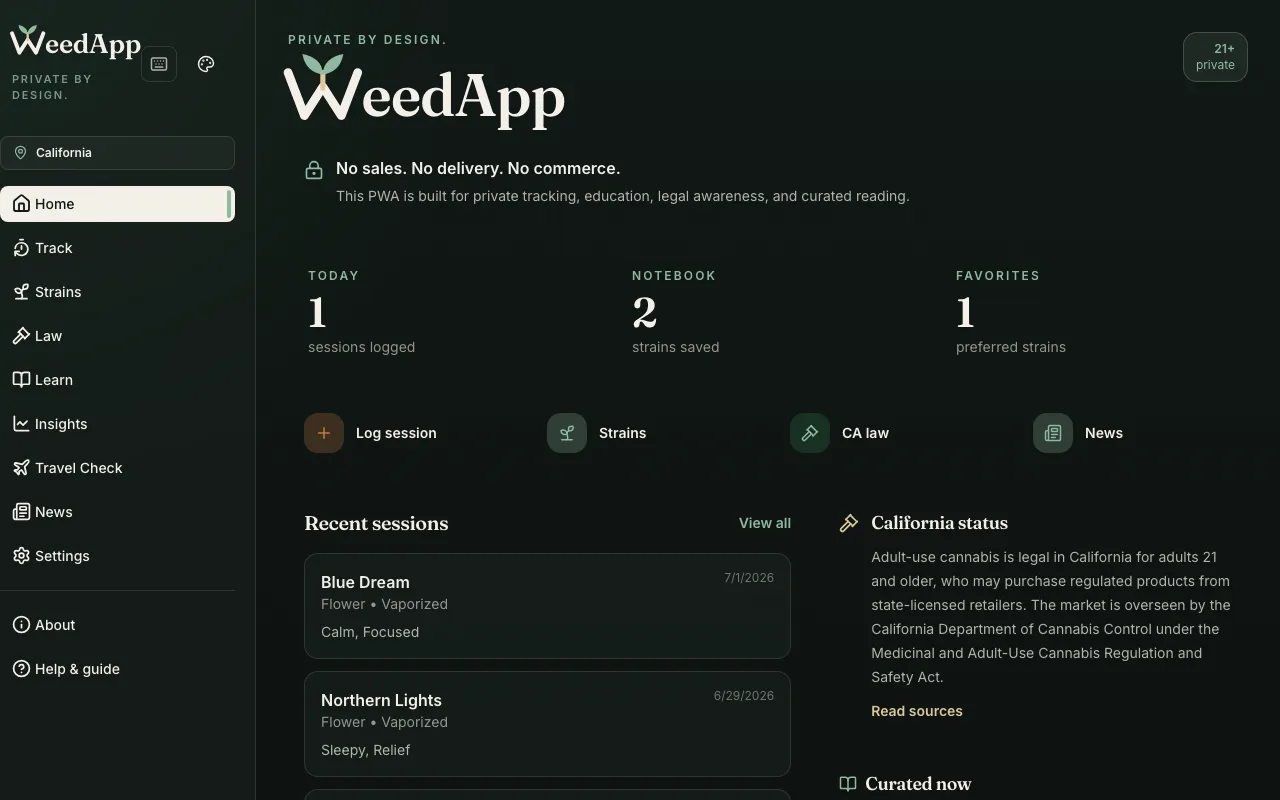Image resolution: width=1280 pixels, height=800 pixels.
Task: Click the Notebook strains saved stat
Action: click(x=675, y=312)
